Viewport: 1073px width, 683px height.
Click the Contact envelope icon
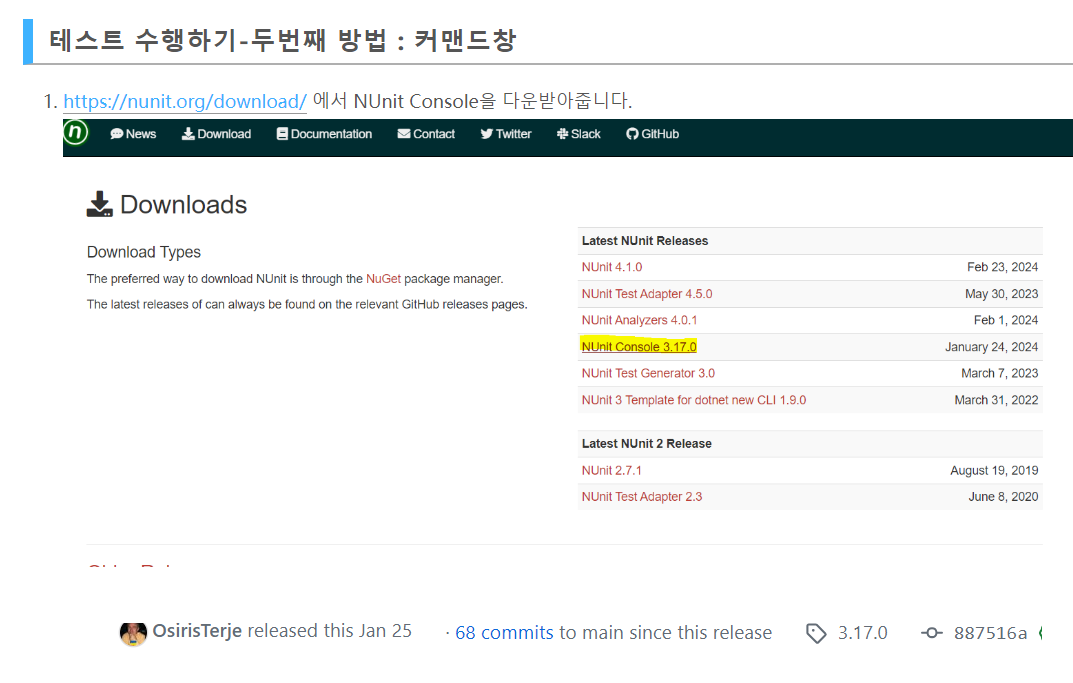404,134
